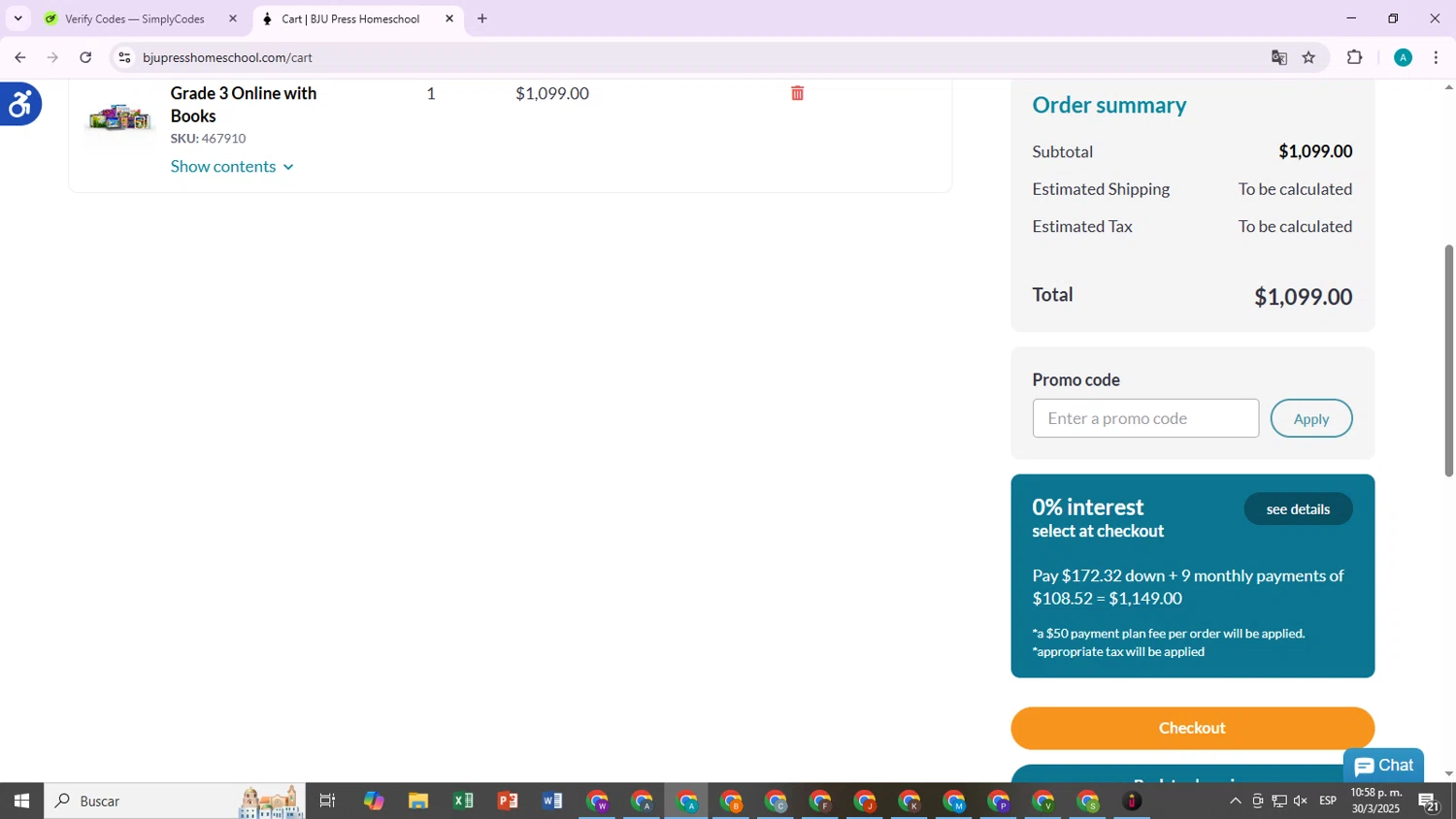The image size is (1456, 819).
Task: Open Chrome profile F in taskbar
Action: click(x=820, y=802)
